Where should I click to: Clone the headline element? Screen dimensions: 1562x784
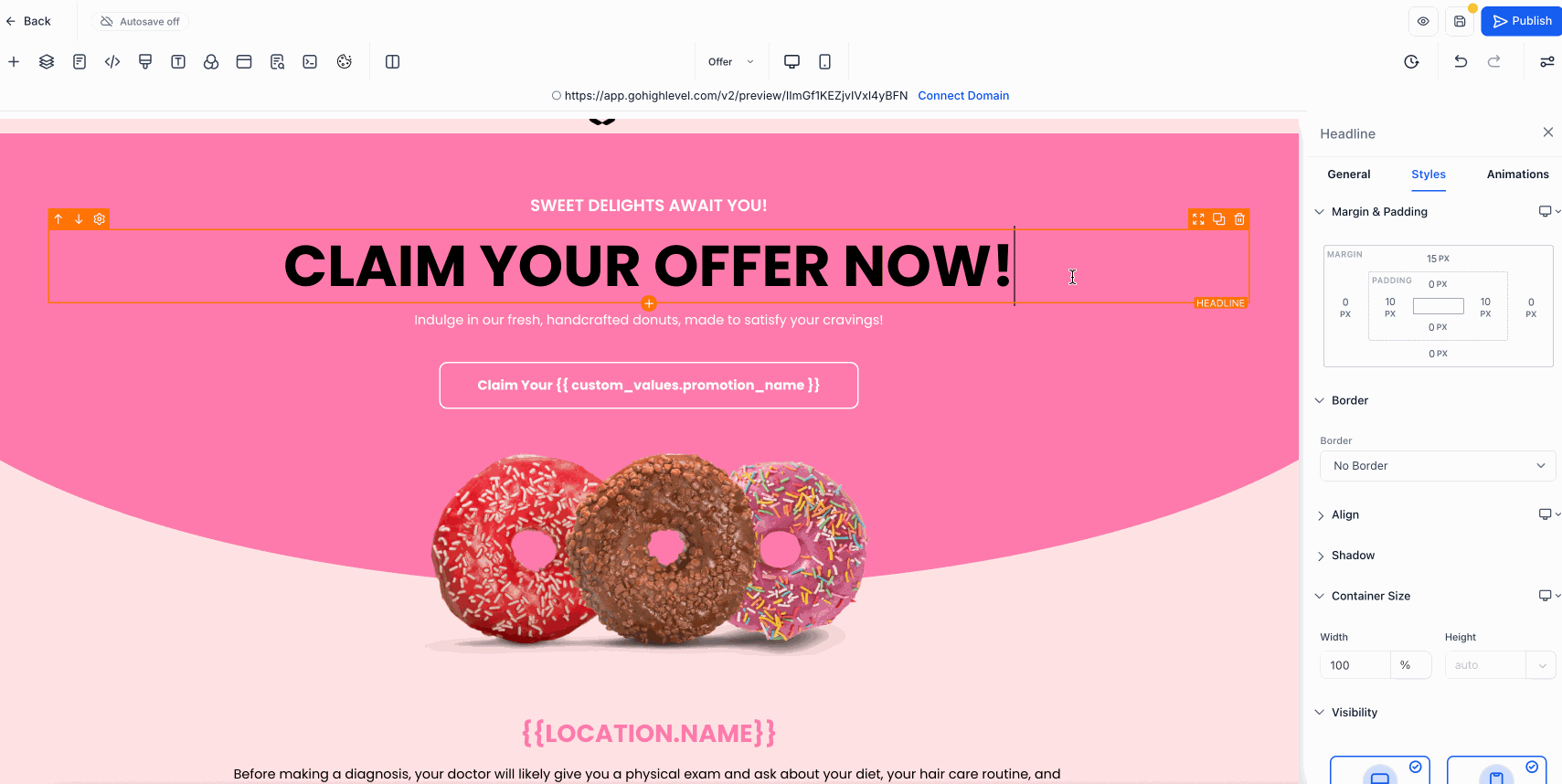(1218, 219)
